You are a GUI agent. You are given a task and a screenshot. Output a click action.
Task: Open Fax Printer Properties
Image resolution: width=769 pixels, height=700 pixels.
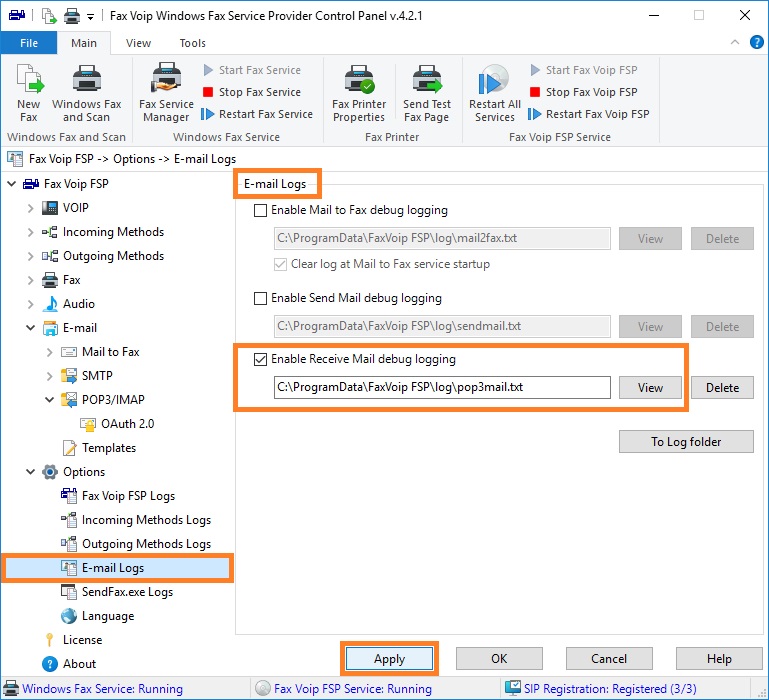tap(359, 93)
